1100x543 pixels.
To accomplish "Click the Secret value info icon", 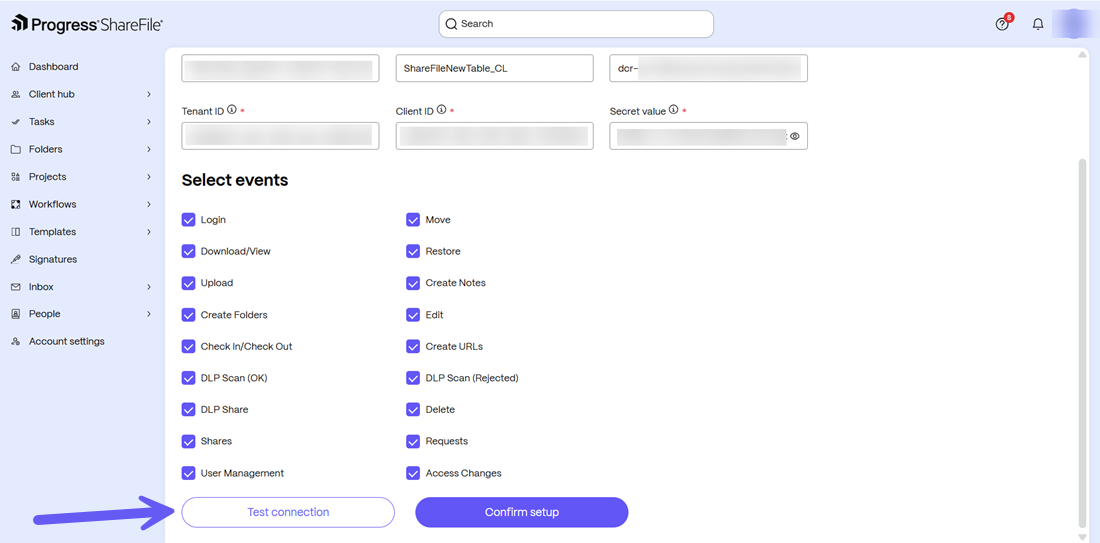I will point(673,110).
